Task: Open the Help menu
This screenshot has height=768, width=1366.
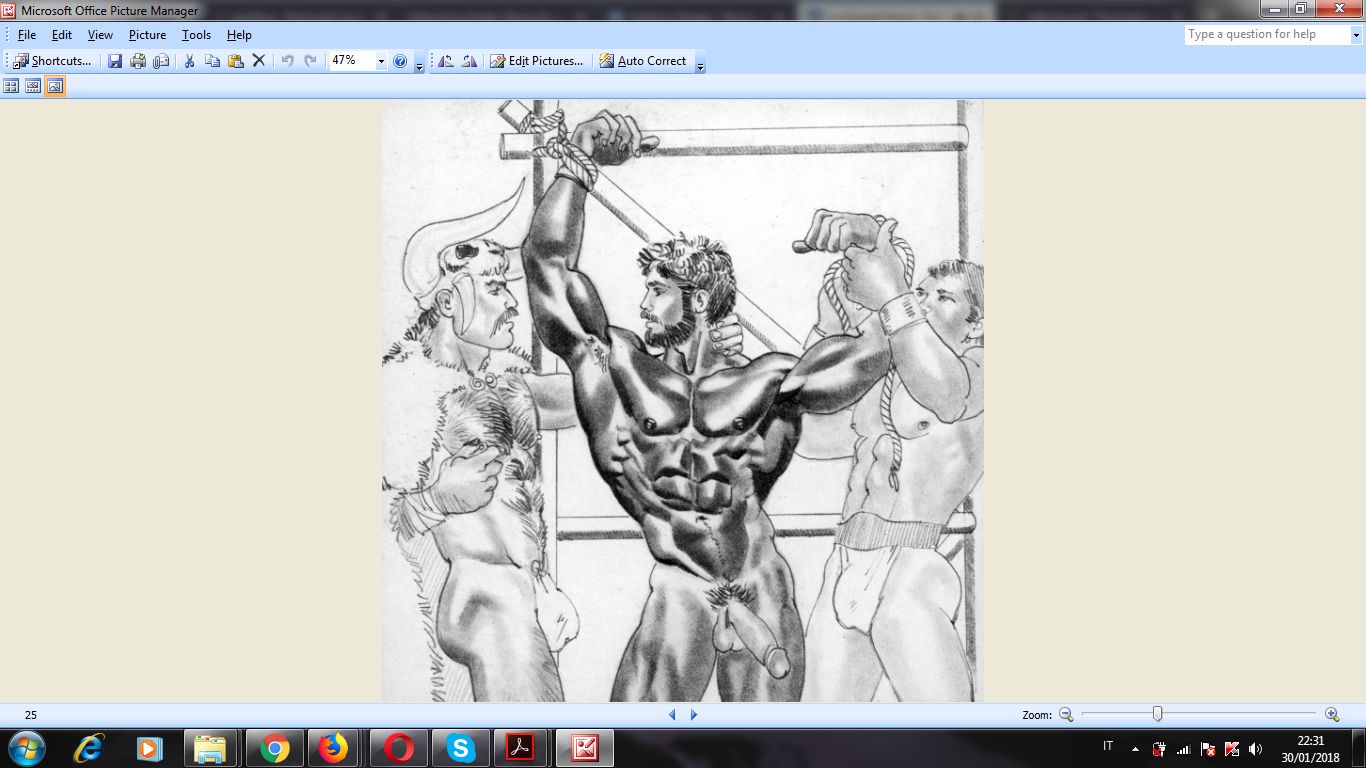Action: point(239,35)
